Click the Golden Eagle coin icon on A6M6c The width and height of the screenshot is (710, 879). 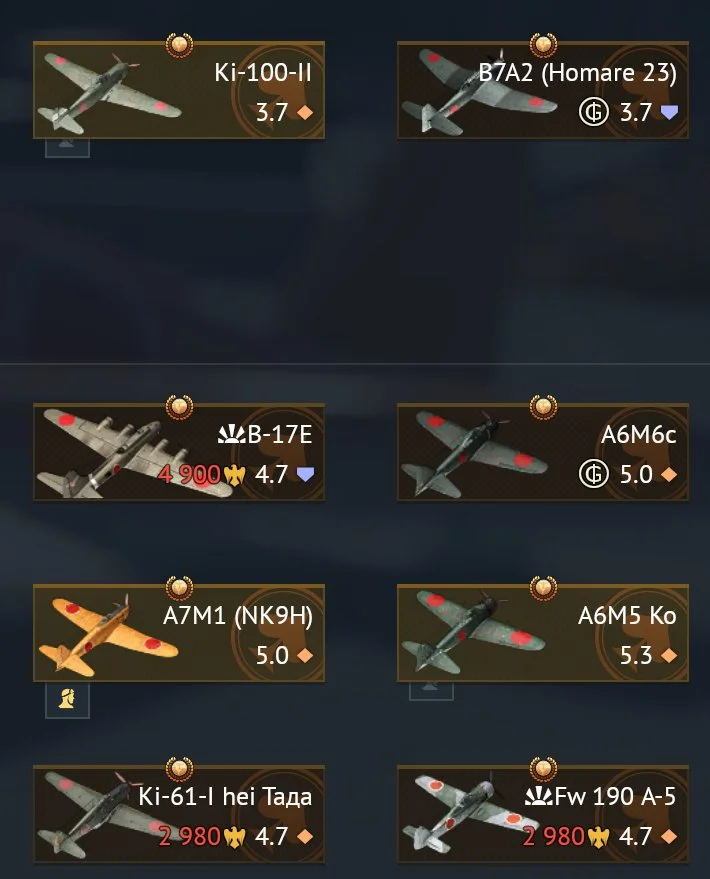click(593, 474)
